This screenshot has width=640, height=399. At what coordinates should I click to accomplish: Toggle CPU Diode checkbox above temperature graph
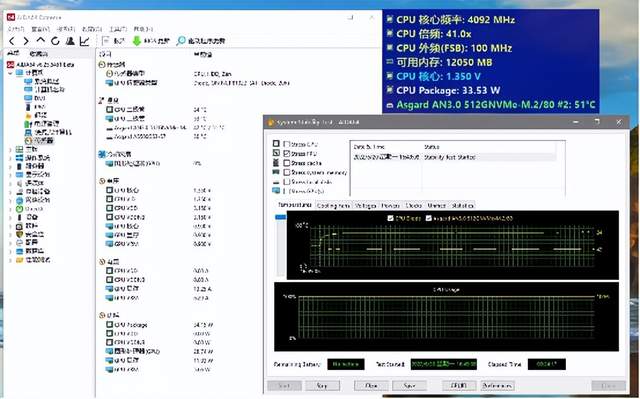point(390,218)
